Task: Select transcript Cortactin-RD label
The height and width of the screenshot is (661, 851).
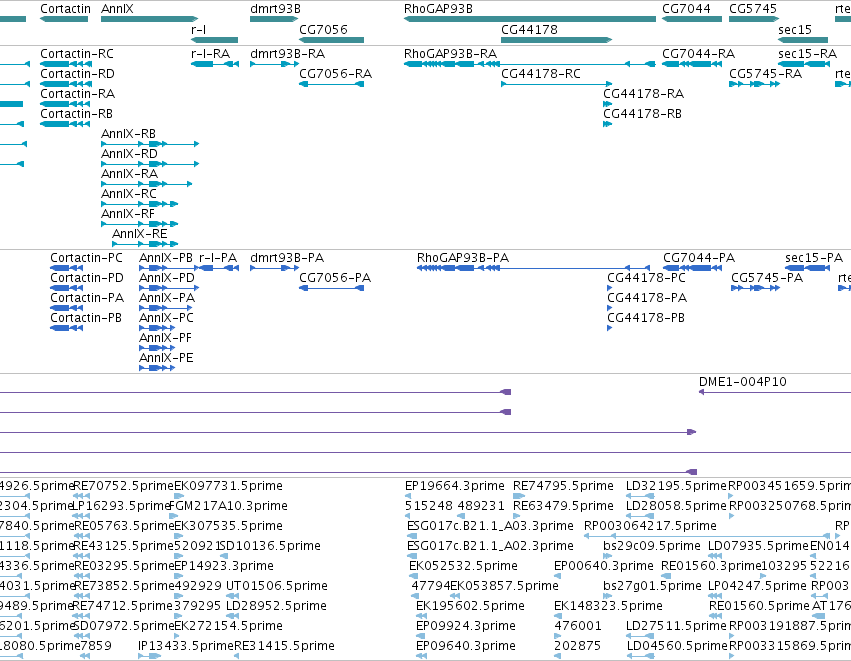Action: [77, 74]
